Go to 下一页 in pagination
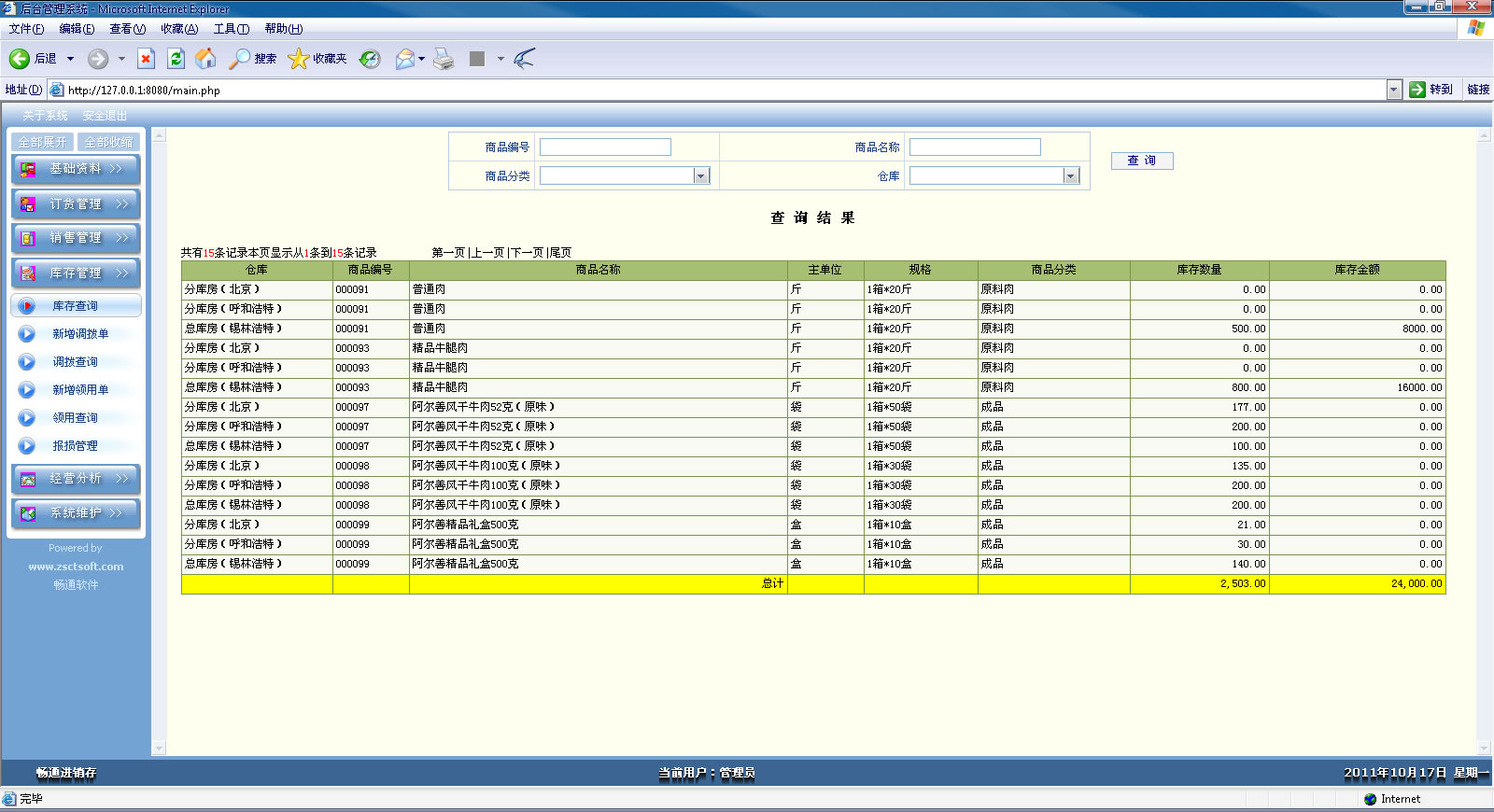The height and width of the screenshot is (812, 1494). [528, 253]
